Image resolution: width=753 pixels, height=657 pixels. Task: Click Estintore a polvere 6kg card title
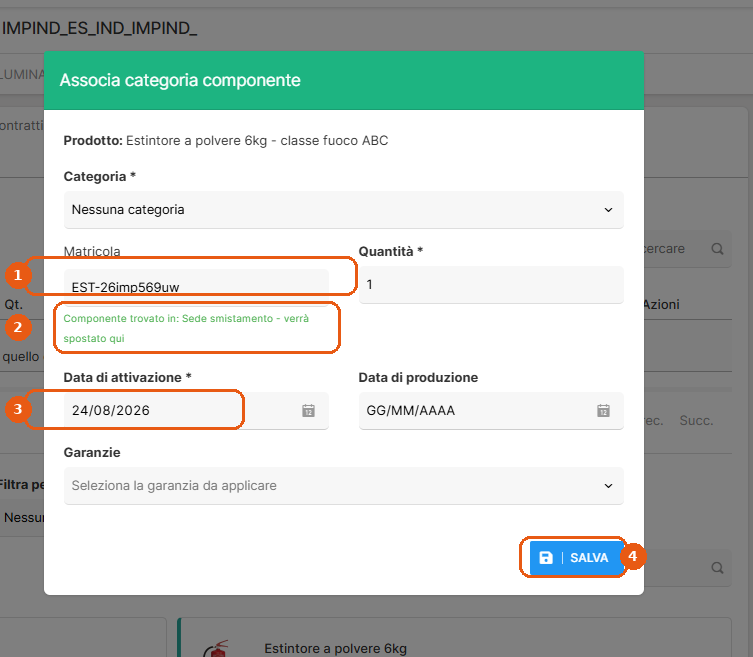(x=335, y=648)
